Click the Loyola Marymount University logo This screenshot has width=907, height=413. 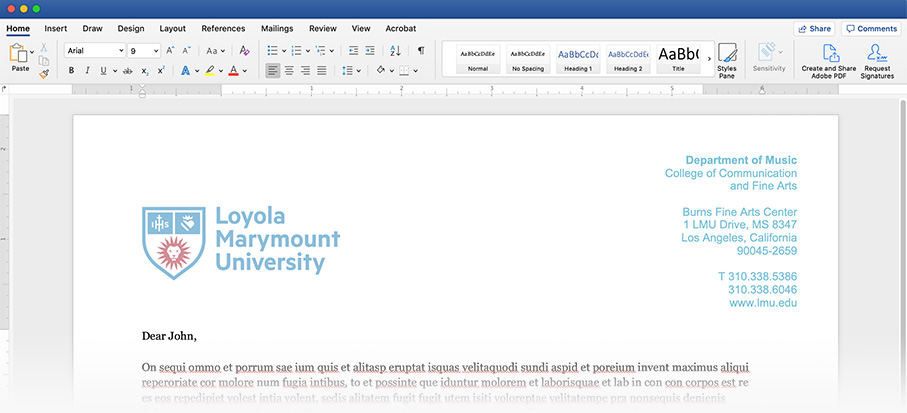[x=241, y=242]
